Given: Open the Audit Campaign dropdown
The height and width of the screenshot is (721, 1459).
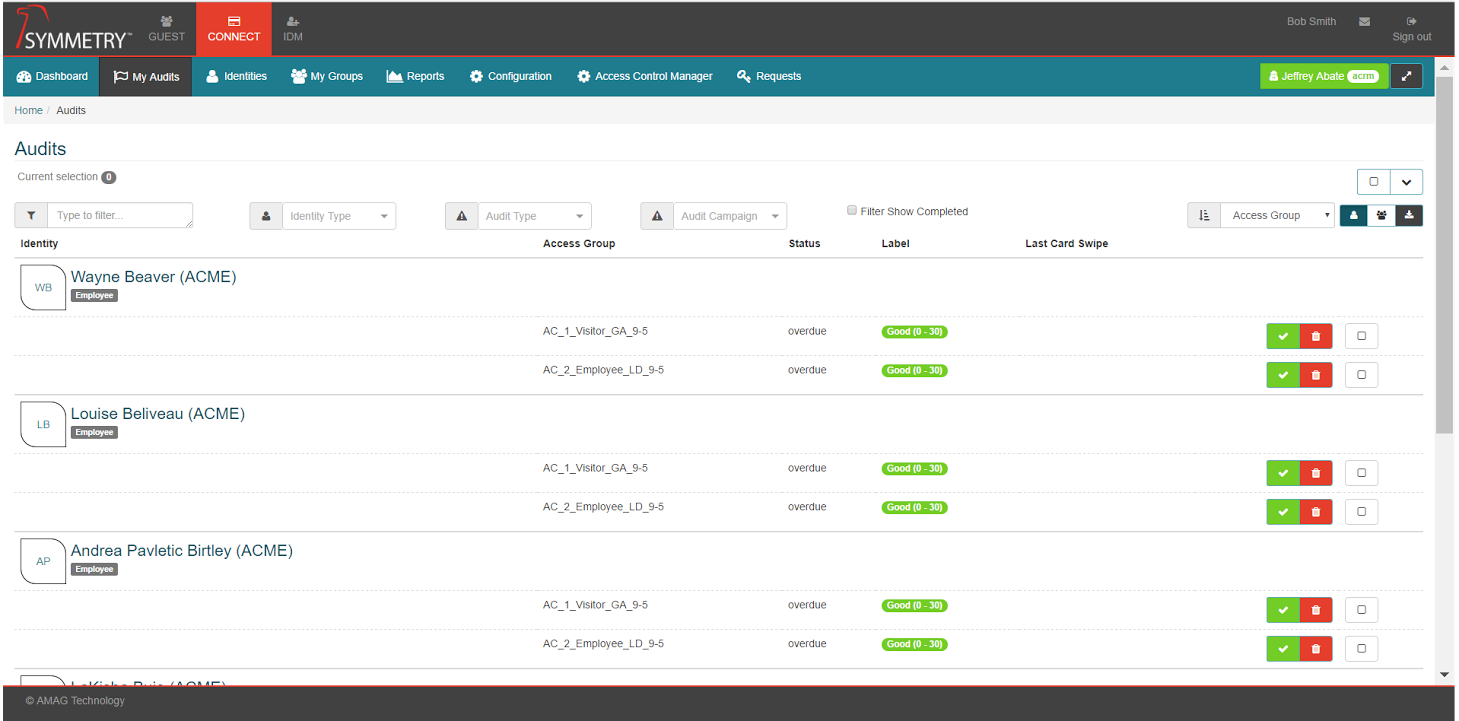Looking at the screenshot, I should pos(729,215).
